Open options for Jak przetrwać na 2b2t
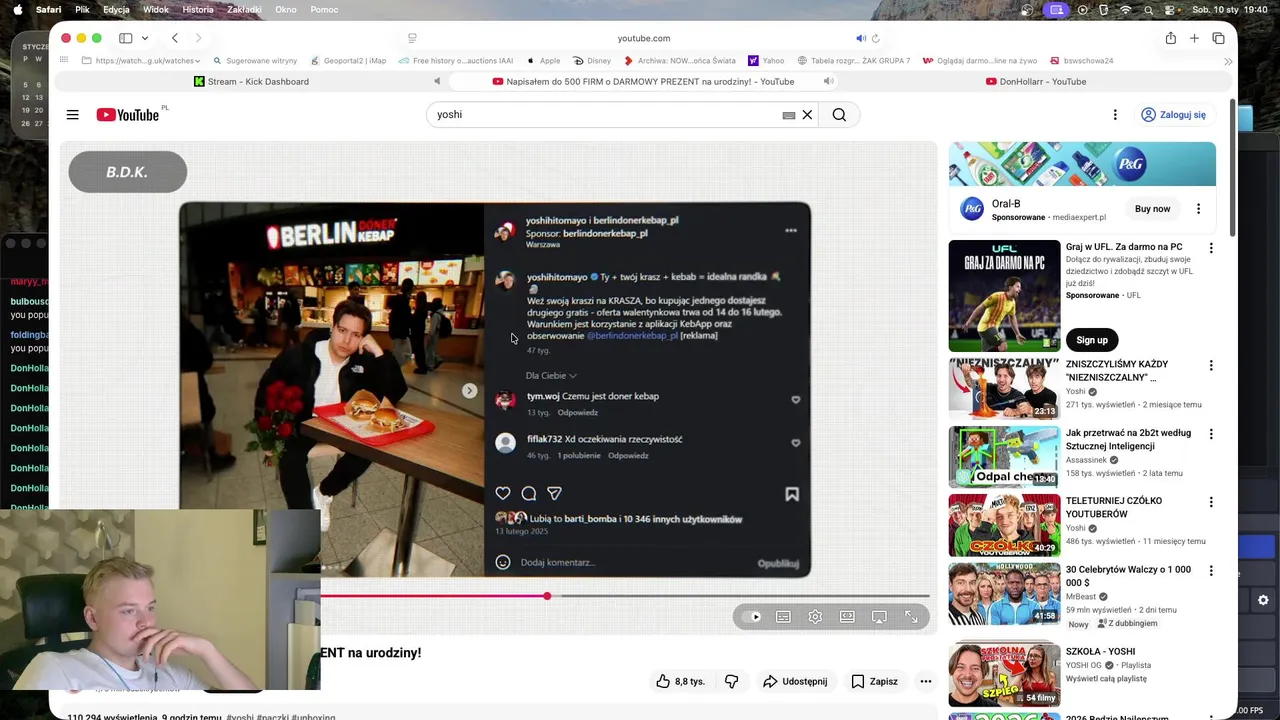Screen dimensions: 1280x720 point(1211,434)
